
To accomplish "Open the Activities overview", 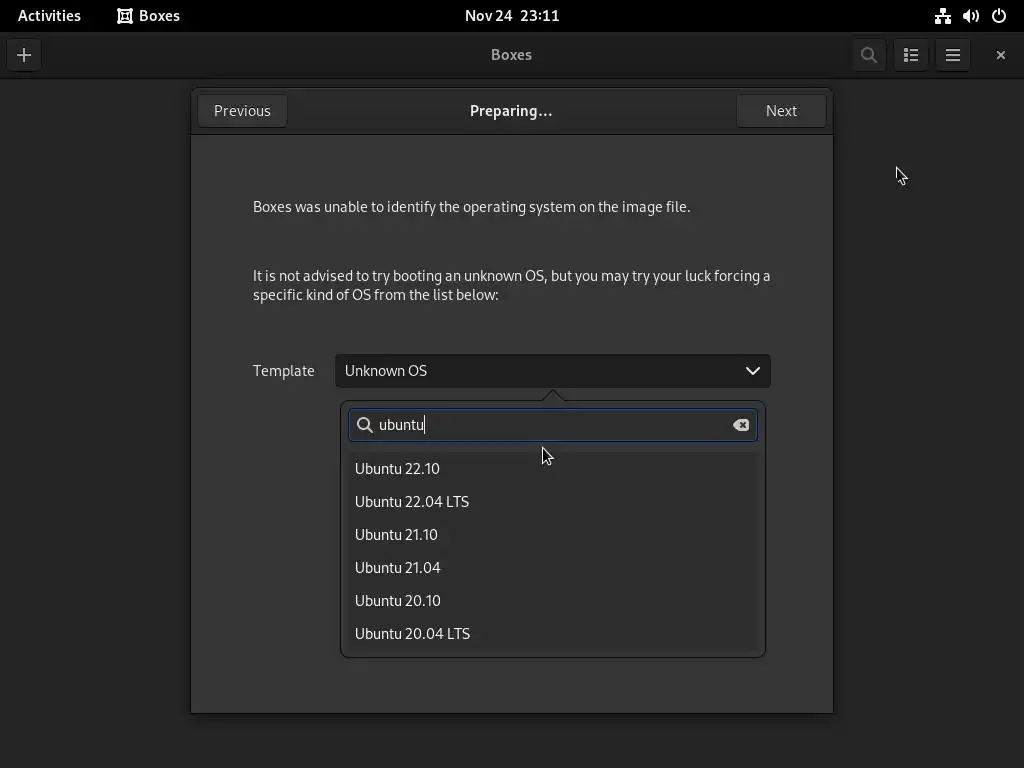I will coord(49,16).
